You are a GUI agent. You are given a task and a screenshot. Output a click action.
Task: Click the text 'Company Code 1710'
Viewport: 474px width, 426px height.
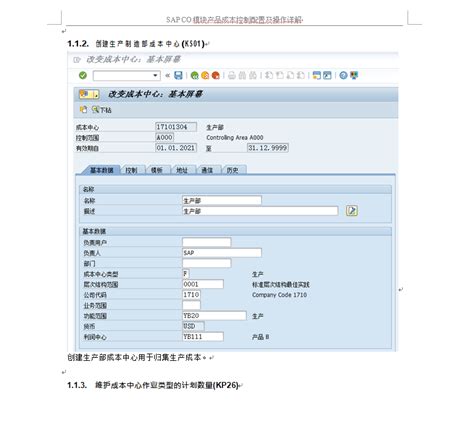click(279, 295)
